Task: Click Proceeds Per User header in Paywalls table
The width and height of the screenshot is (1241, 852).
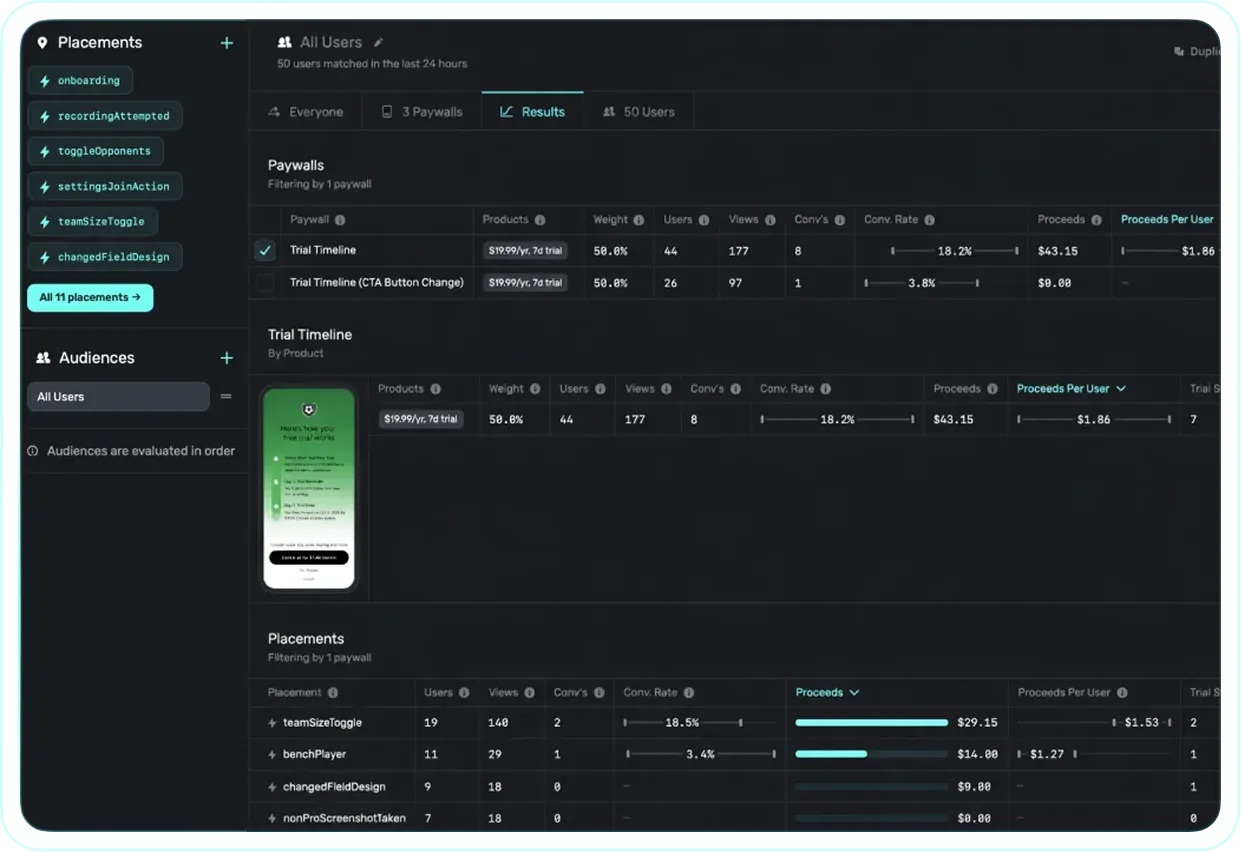Action: coord(1166,219)
